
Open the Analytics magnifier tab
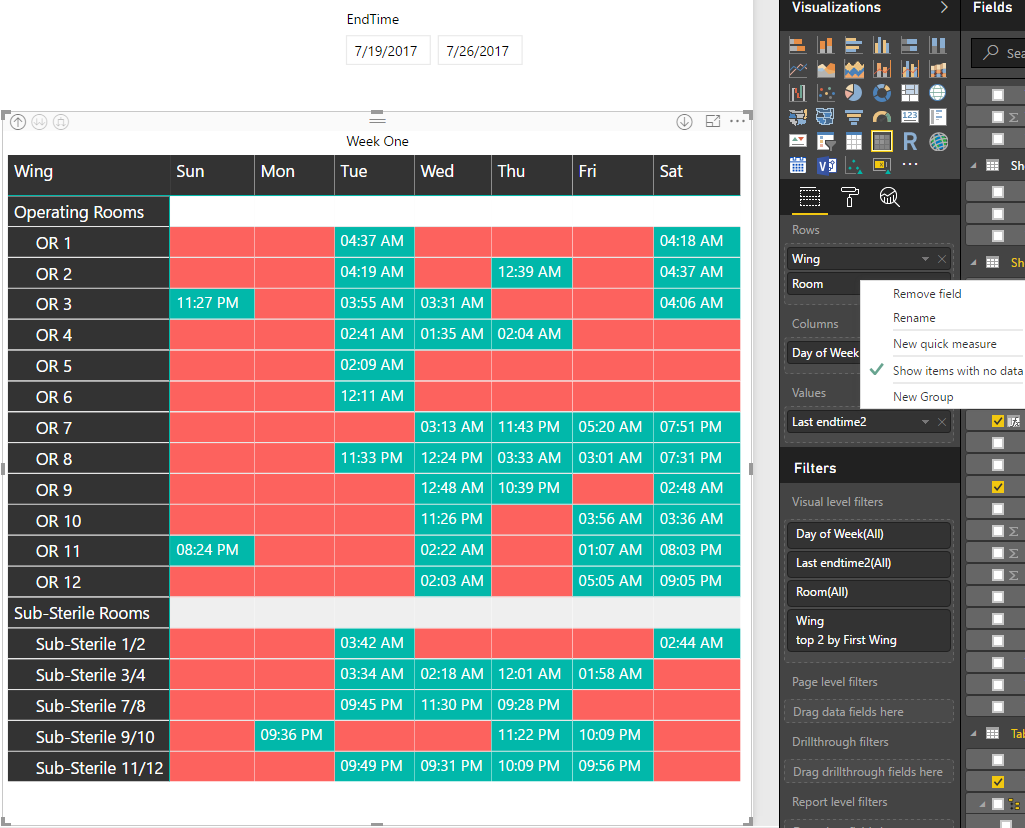[889, 197]
